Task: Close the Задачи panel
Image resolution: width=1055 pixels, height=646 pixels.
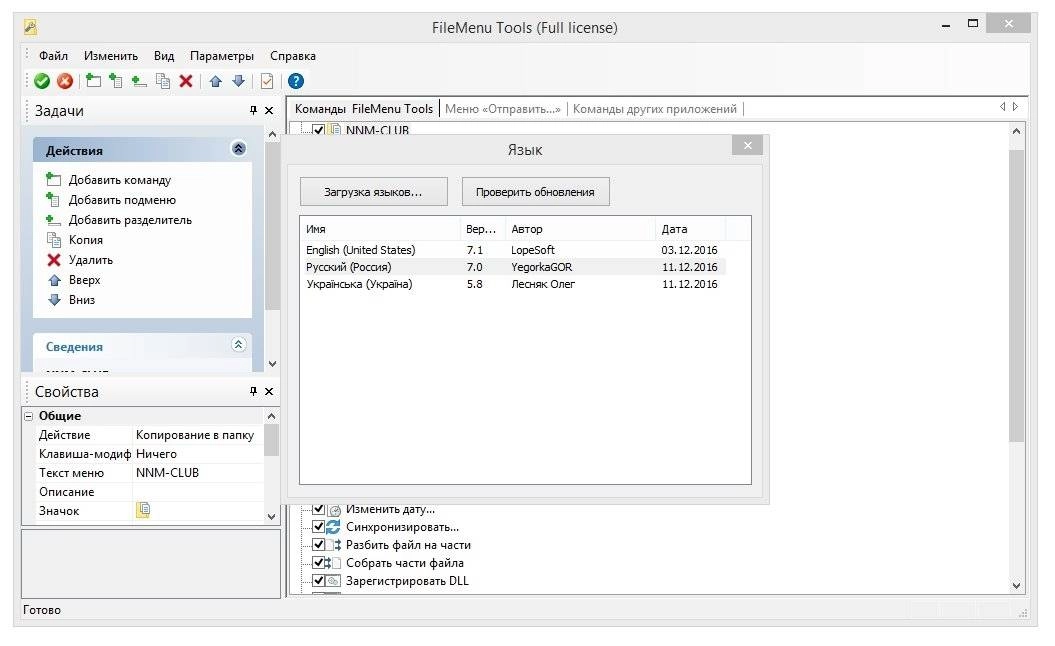Action: (268, 110)
